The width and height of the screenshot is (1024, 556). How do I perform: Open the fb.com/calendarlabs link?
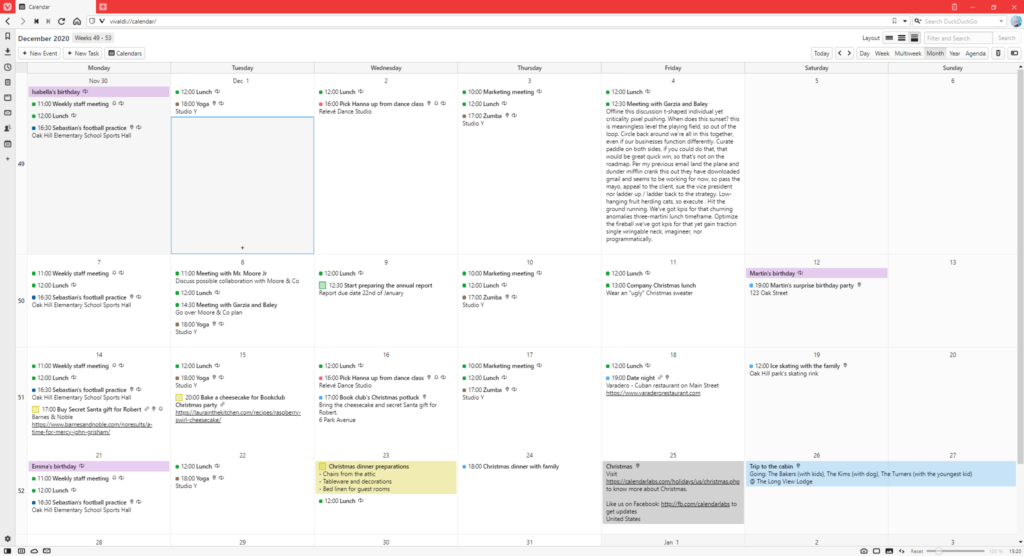coord(695,504)
